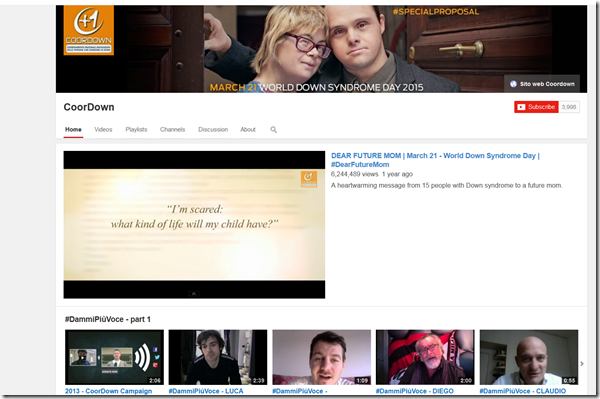Viewport: 600px width, 399px height.
Task: Open the About tab
Action: [x=248, y=130]
